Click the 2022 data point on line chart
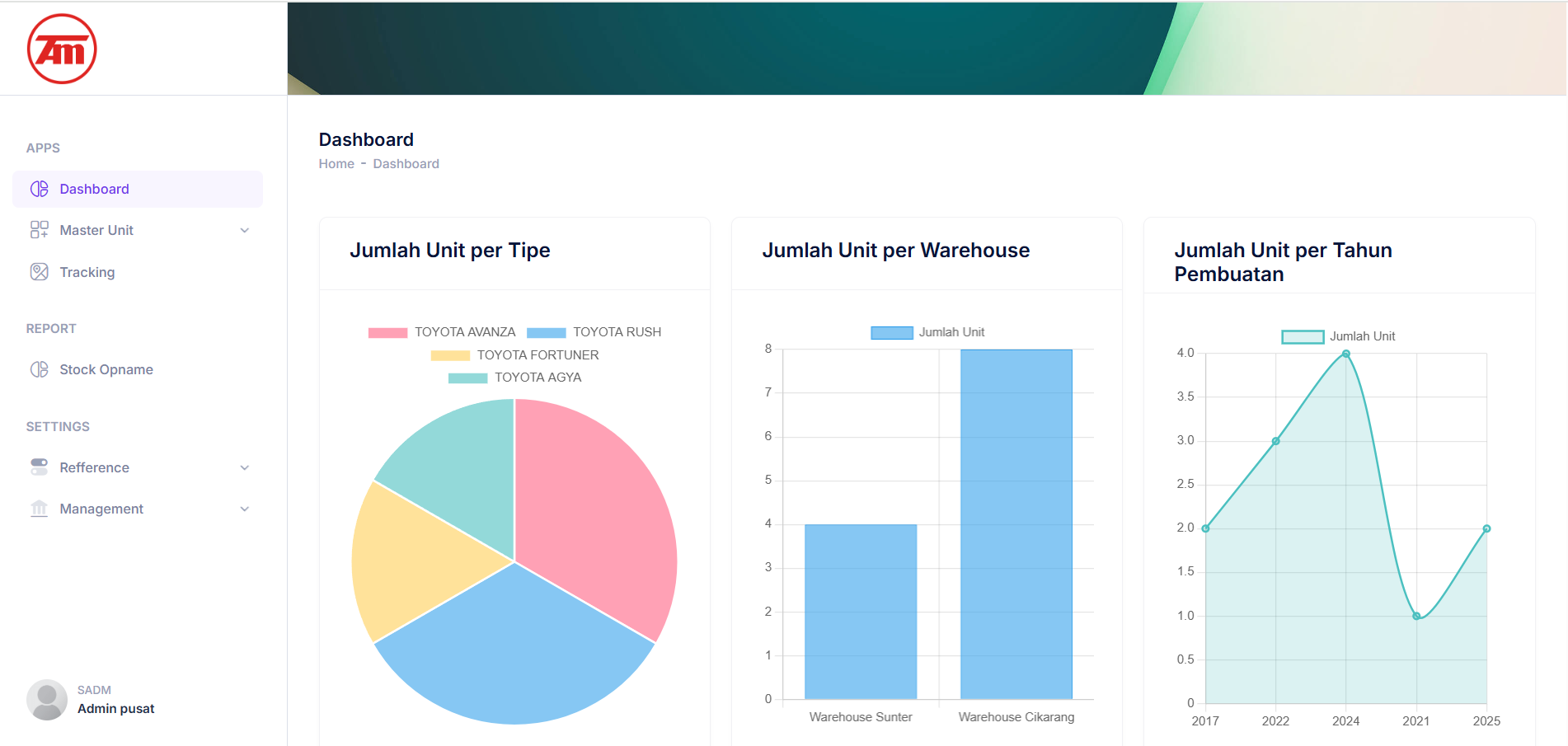The height and width of the screenshot is (746, 1568). click(x=1276, y=441)
